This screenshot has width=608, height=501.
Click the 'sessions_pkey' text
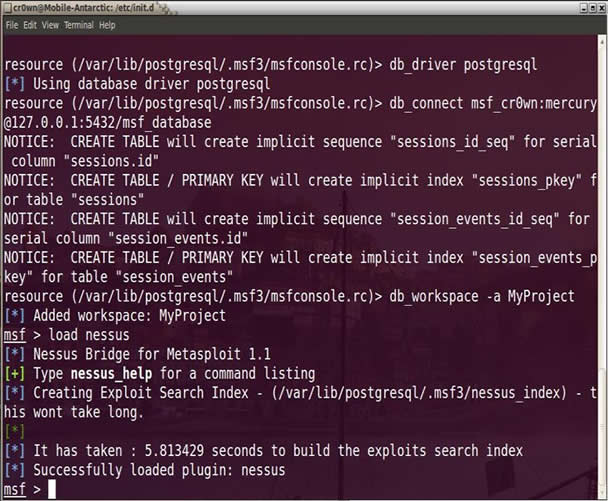[526, 181]
